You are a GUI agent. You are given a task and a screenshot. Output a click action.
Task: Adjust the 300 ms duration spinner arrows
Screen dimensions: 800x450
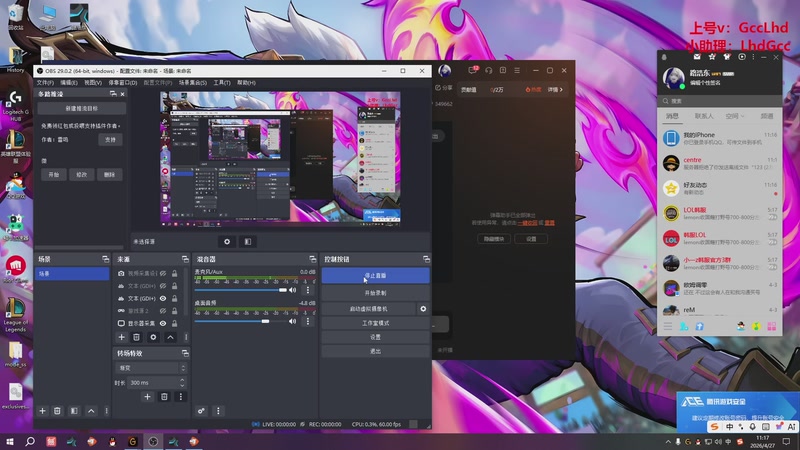pyautogui.click(x=182, y=382)
